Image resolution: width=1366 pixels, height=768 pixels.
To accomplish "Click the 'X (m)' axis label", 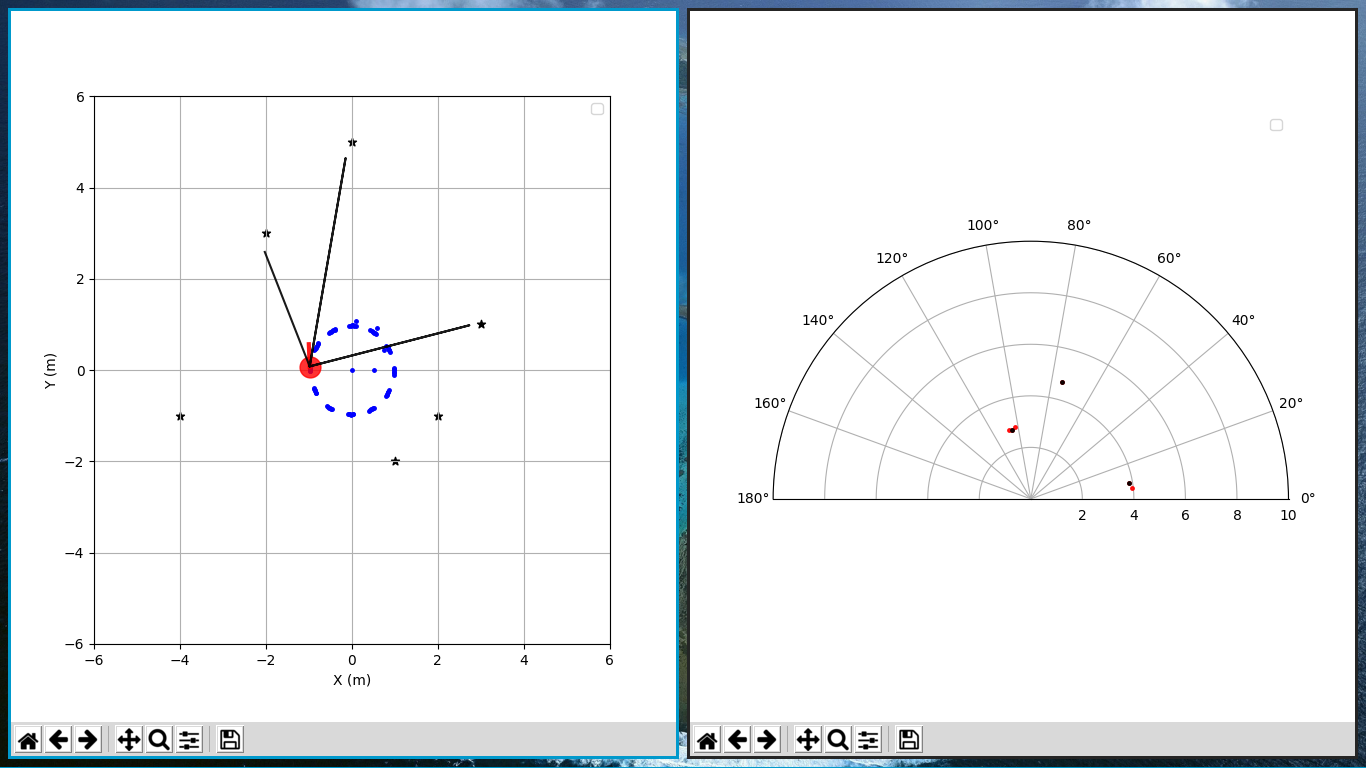I will [x=352, y=680].
